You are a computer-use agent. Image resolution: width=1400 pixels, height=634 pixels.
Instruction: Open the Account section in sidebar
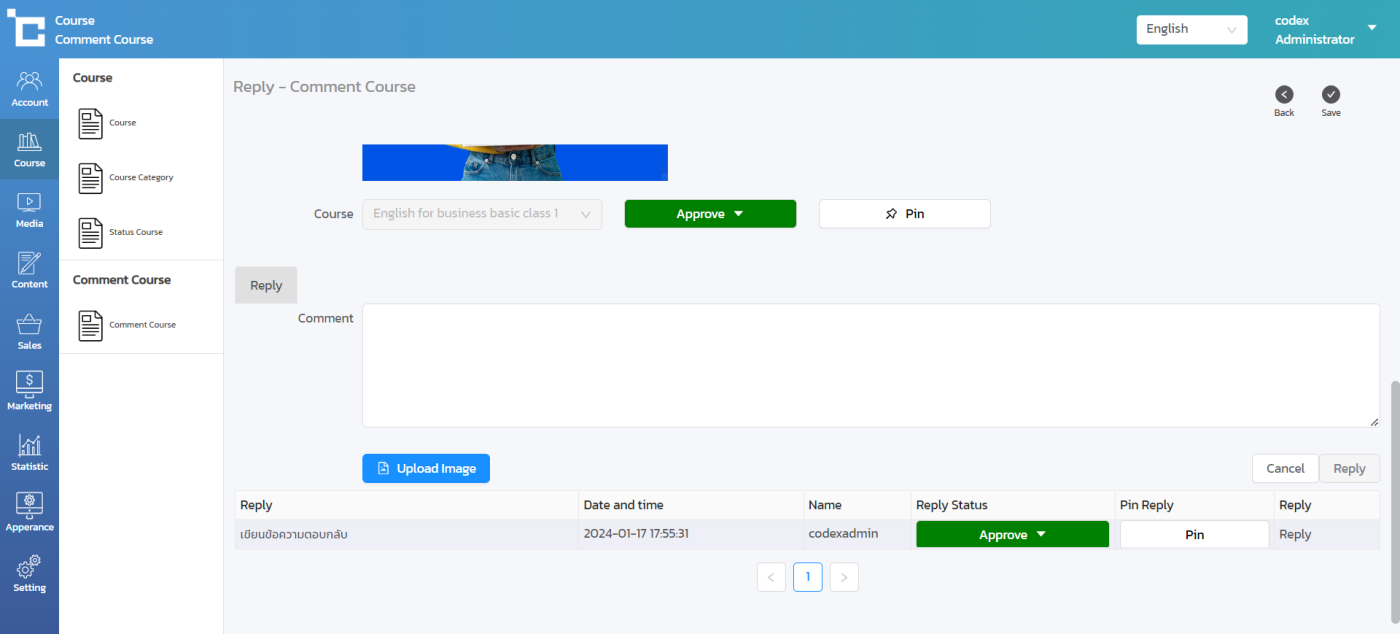coord(29,88)
